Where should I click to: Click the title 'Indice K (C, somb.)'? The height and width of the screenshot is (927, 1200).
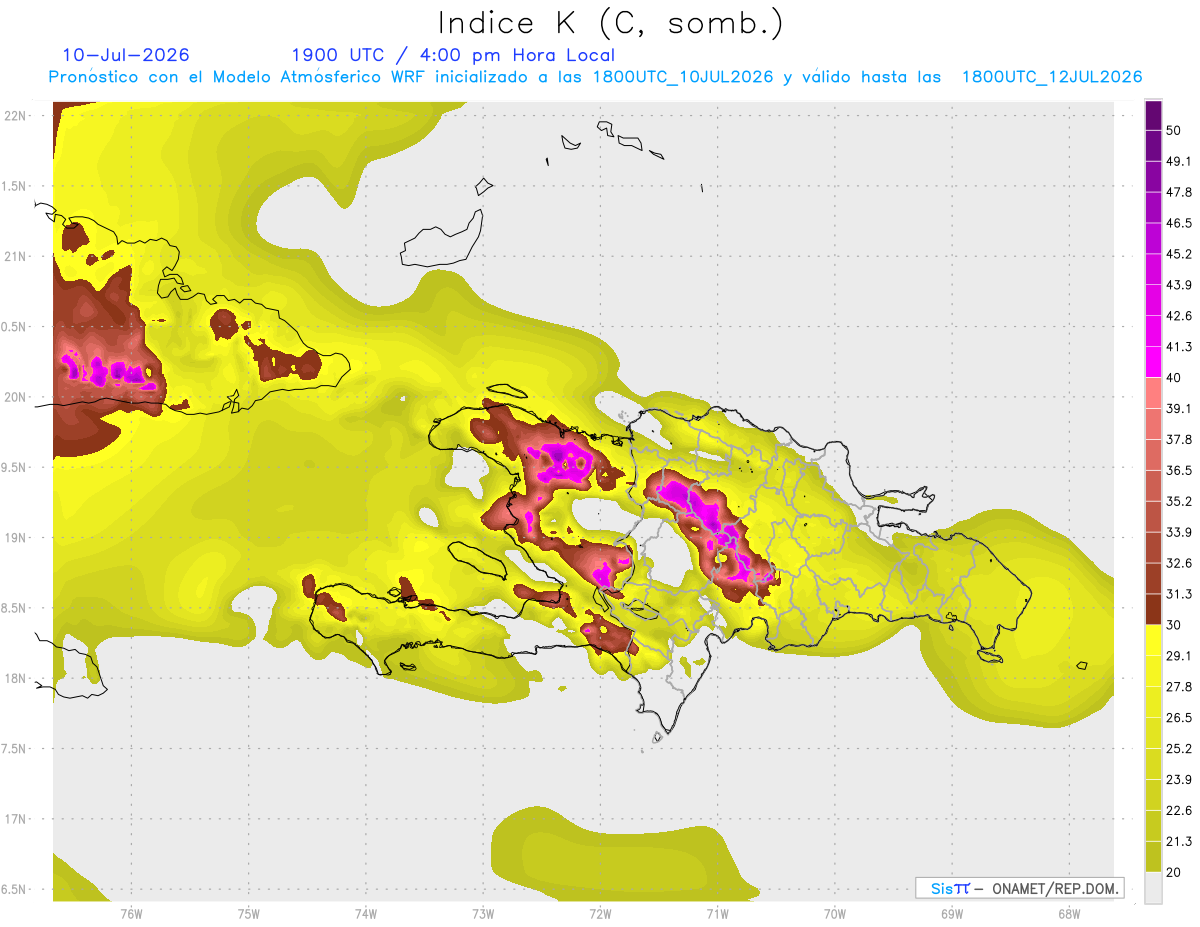pyautogui.click(x=611, y=23)
